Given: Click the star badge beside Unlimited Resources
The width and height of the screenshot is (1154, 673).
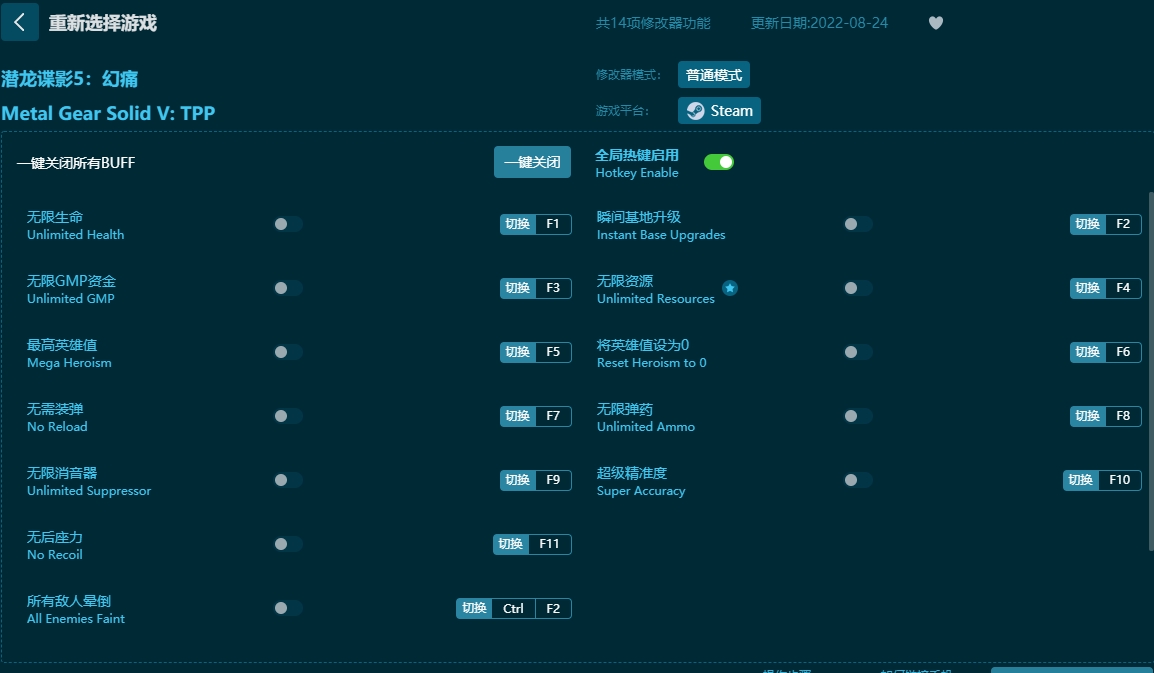Looking at the screenshot, I should pos(729,288).
